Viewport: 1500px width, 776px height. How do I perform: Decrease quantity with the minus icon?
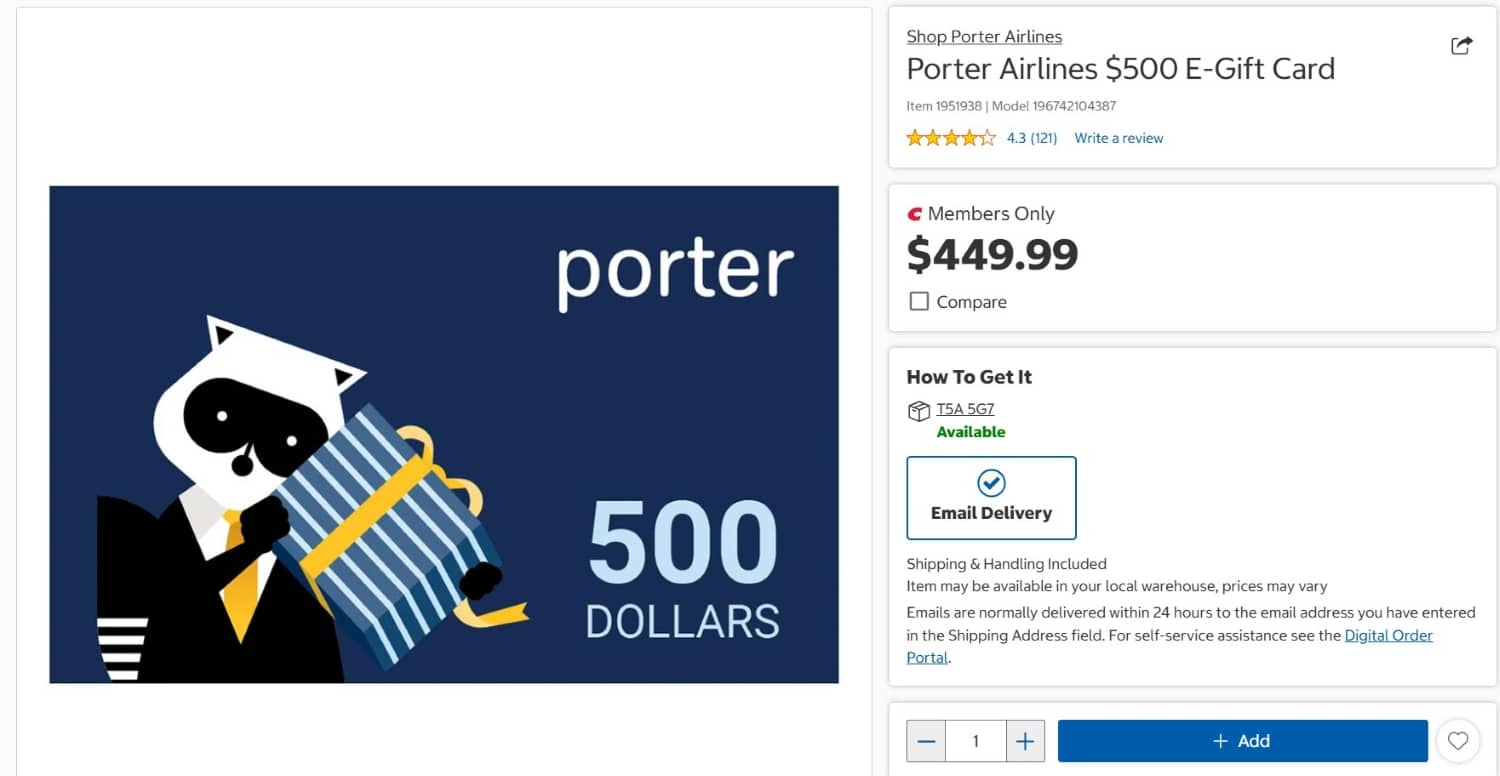pos(925,740)
